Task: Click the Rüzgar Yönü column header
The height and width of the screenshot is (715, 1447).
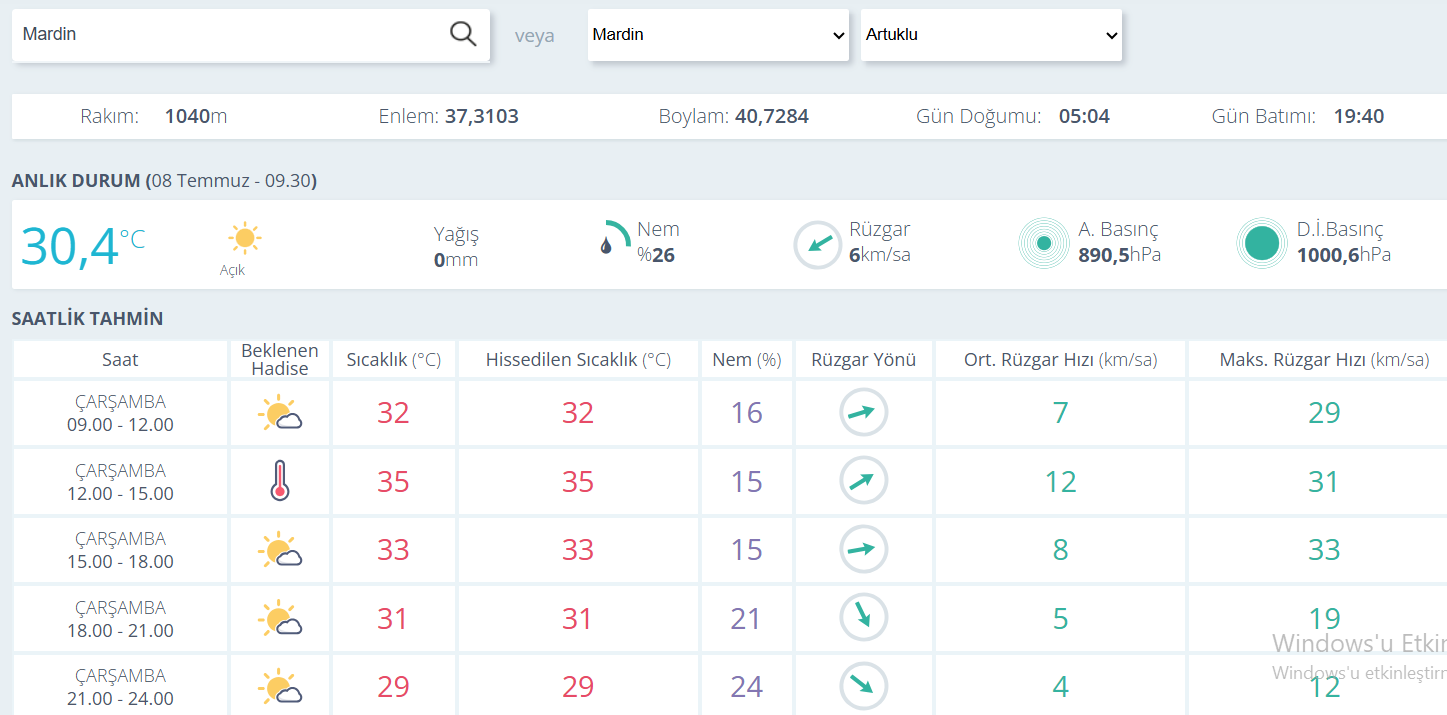Action: point(864,360)
